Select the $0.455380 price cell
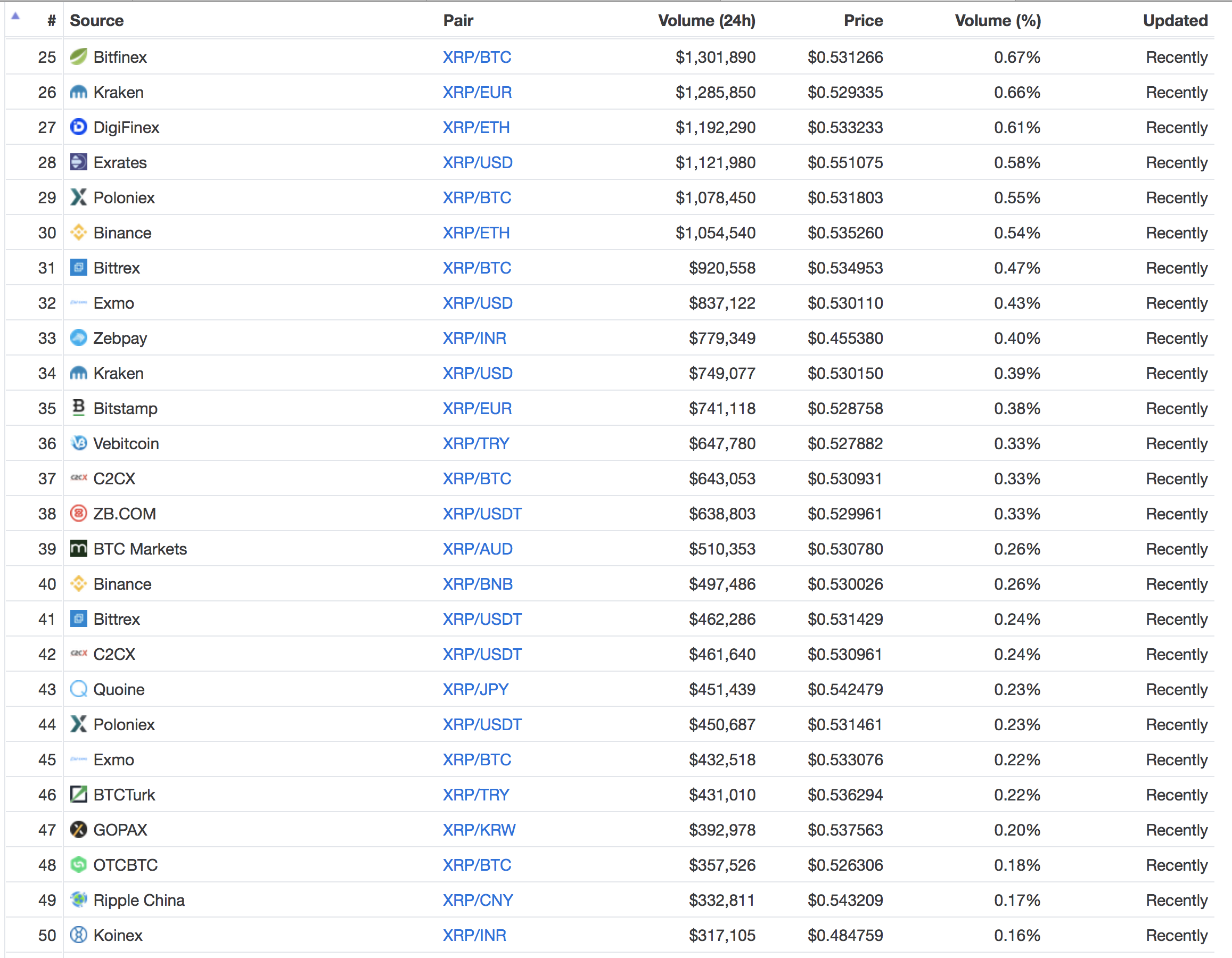This screenshot has height=958, width=1232. point(845,338)
